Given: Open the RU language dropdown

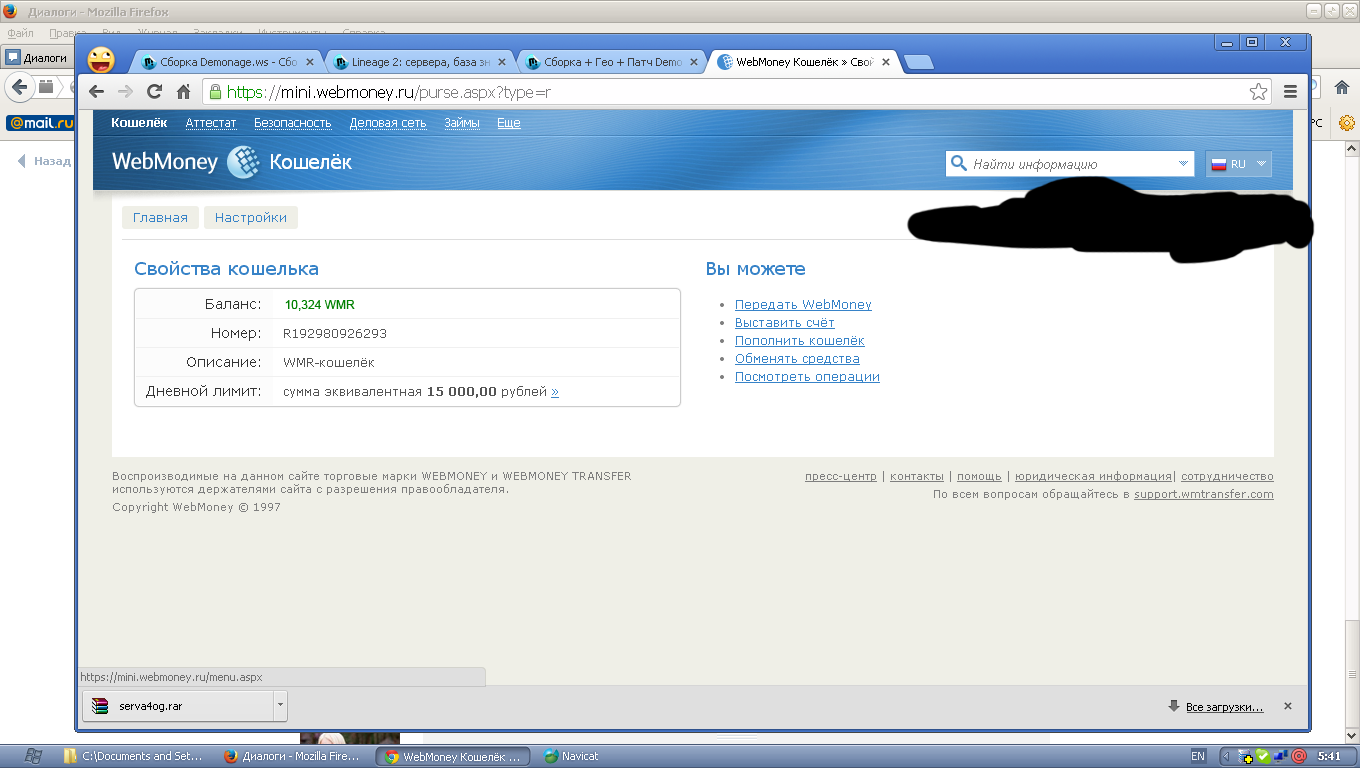Looking at the screenshot, I should [1239, 164].
